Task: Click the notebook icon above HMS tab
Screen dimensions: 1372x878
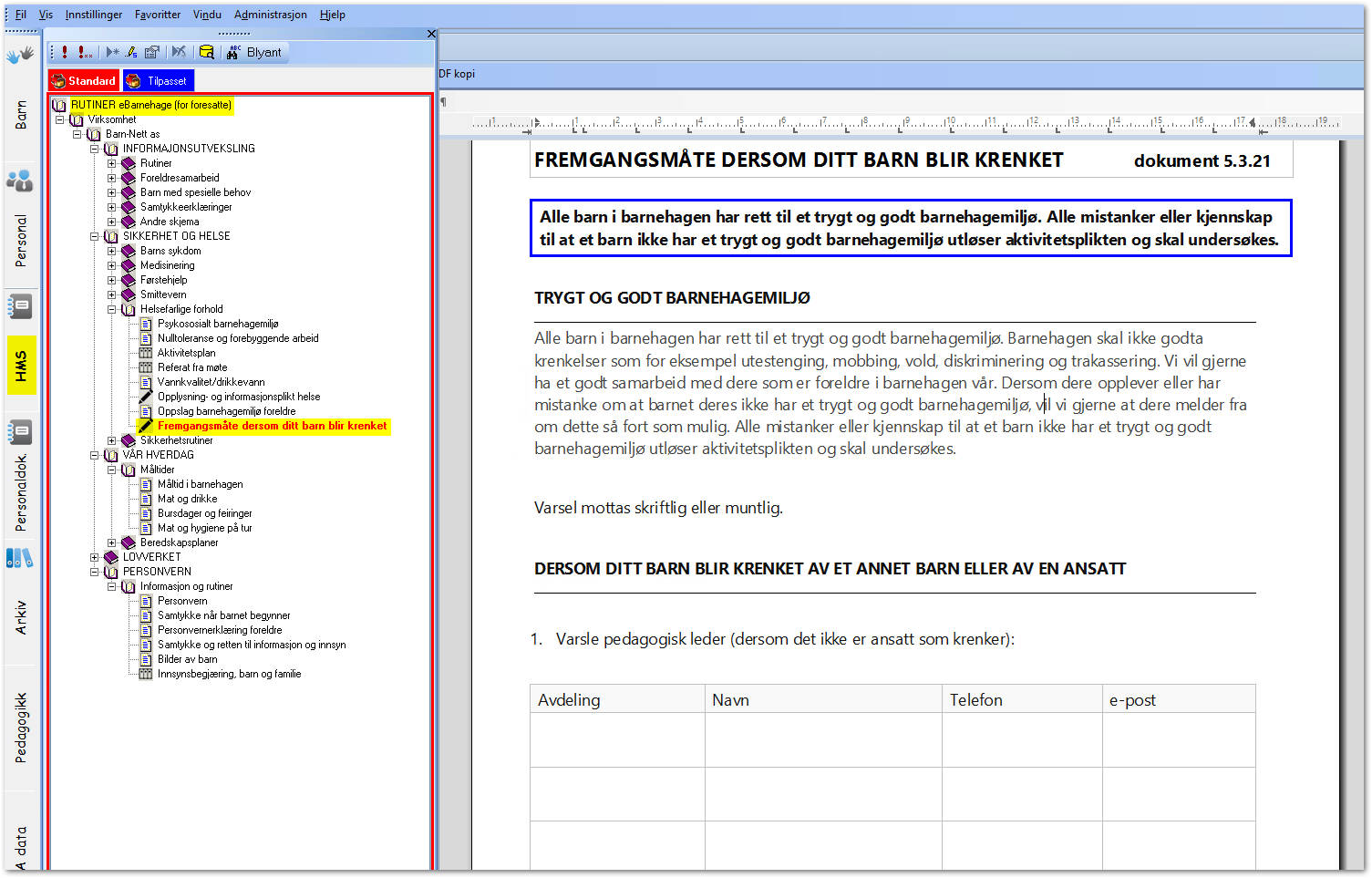Action: pyautogui.click(x=20, y=306)
